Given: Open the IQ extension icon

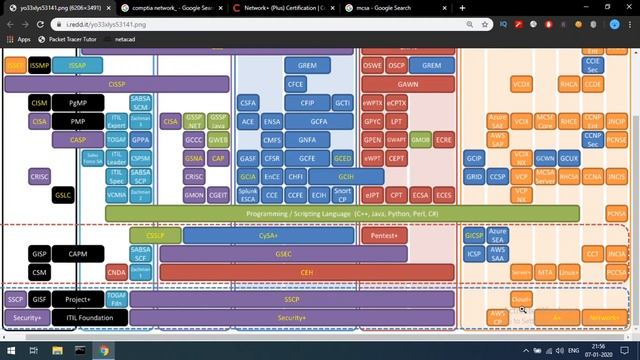Looking at the screenshot, I should 503,24.
